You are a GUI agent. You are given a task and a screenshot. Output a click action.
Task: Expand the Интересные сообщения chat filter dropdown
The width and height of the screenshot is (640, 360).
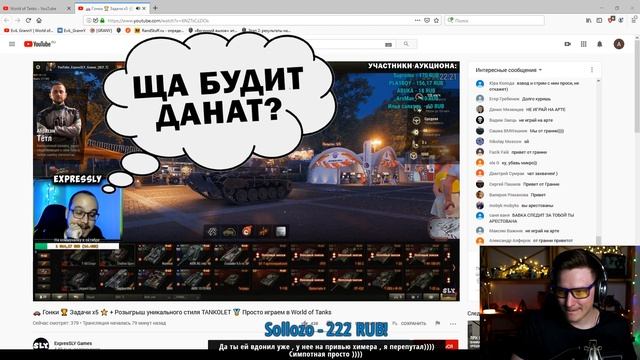[509, 70]
